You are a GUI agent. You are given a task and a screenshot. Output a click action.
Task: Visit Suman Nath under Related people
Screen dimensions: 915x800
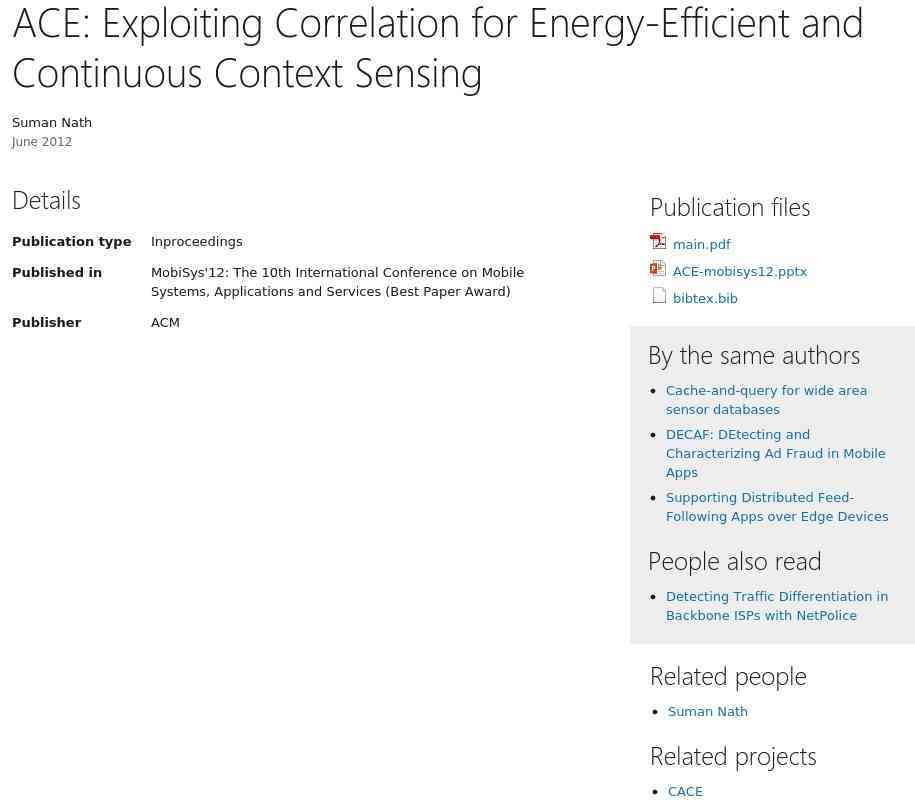coord(707,712)
